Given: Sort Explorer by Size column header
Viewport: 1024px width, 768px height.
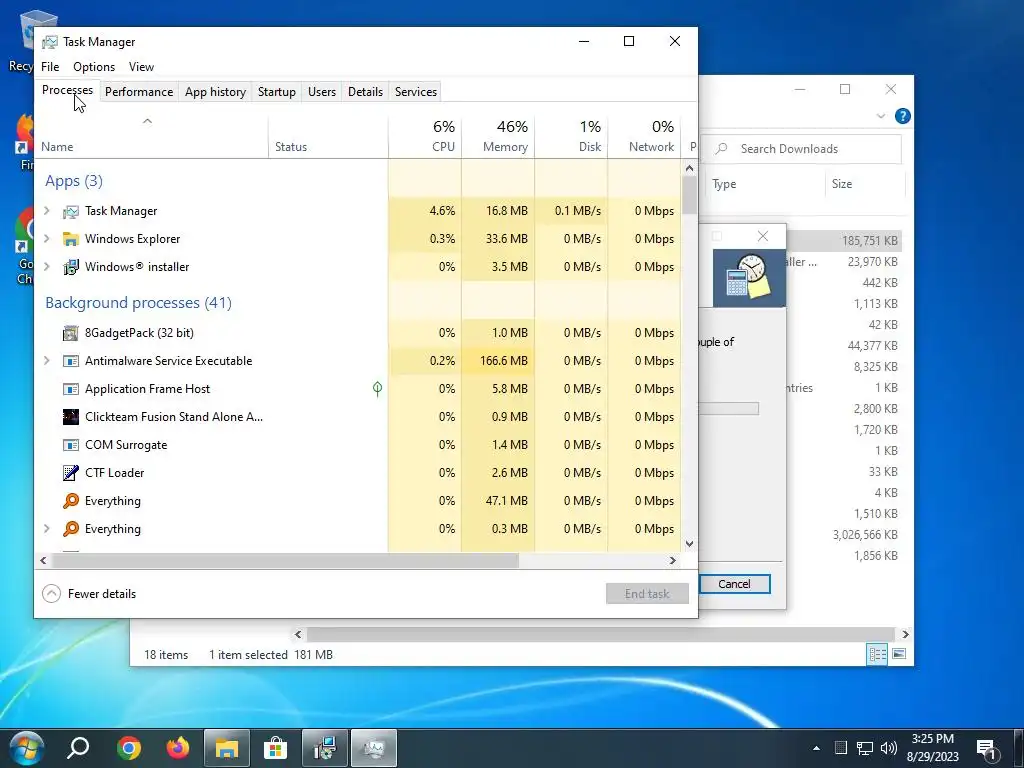Looking at the screenshot, I should [x=864, y=184].
